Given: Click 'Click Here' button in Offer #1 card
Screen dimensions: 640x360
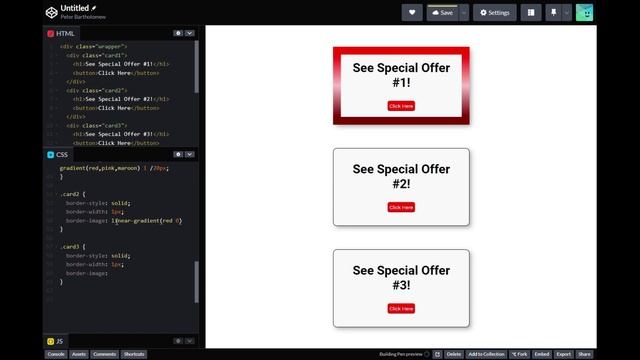Looking at the screenshot, I should coord(401,106).
